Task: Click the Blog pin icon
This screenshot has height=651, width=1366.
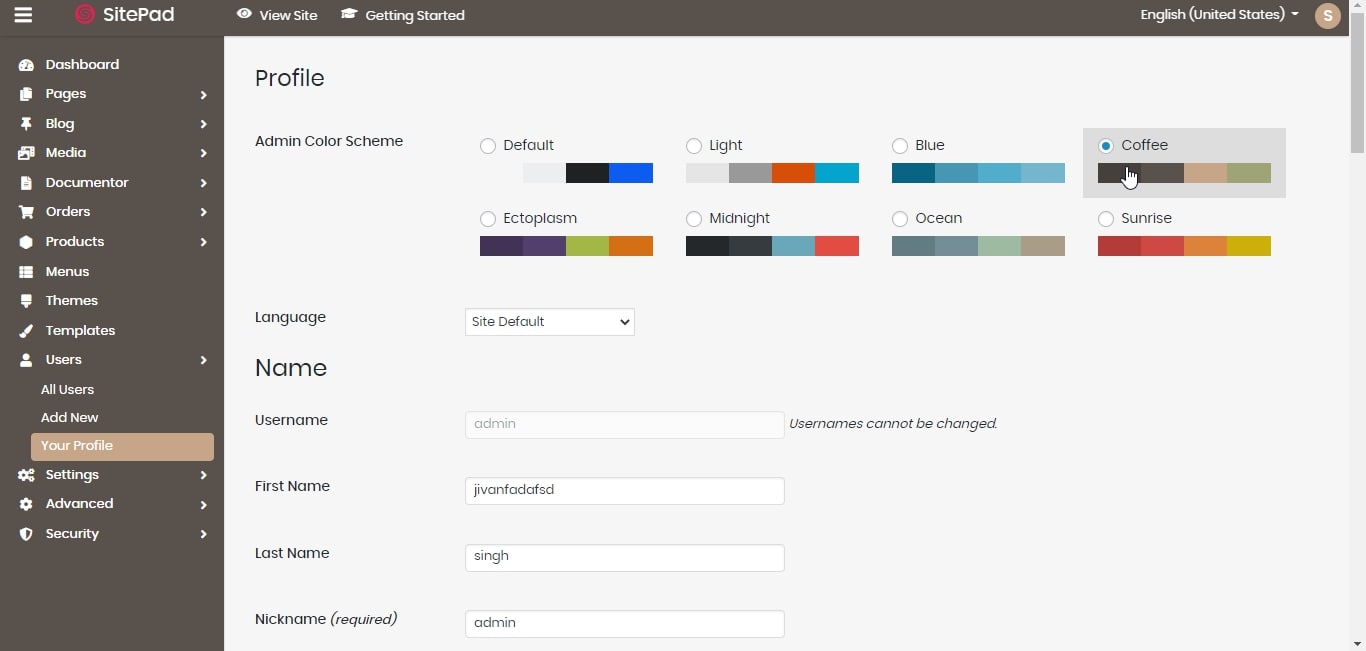Action: 26,124
